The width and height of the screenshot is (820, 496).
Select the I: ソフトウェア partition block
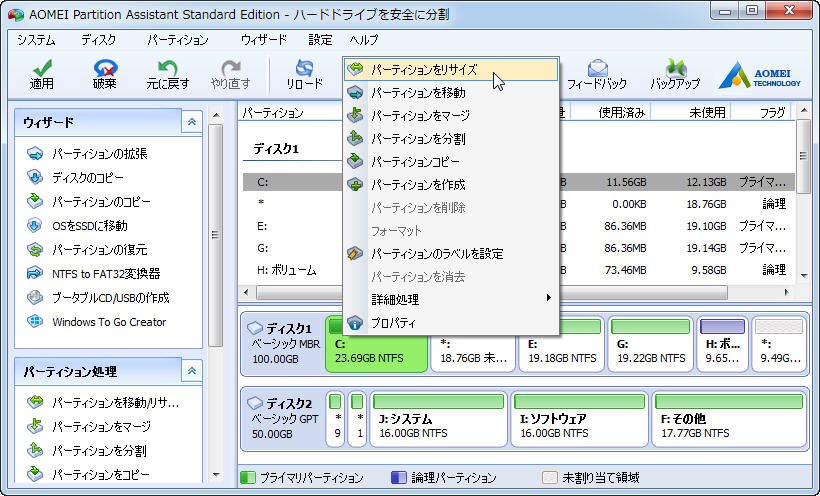pyautogui.click(x=579, y=420)
